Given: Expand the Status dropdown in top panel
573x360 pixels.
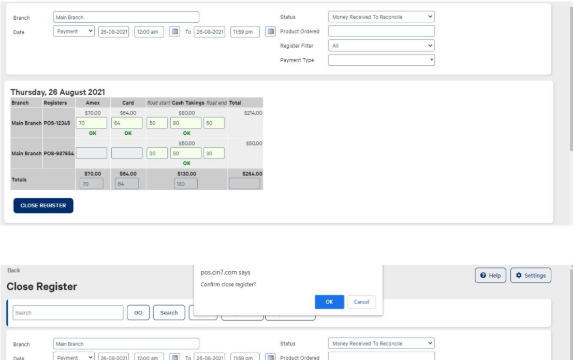Looking at the screenshot, I should pos(381,17).
